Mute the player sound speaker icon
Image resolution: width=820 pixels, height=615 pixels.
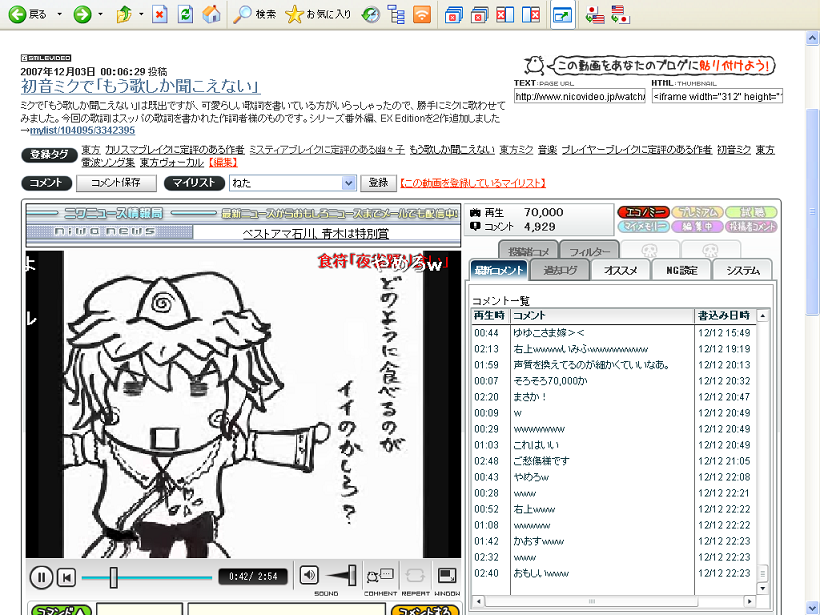pyautogui.click(x=309, y=575)
